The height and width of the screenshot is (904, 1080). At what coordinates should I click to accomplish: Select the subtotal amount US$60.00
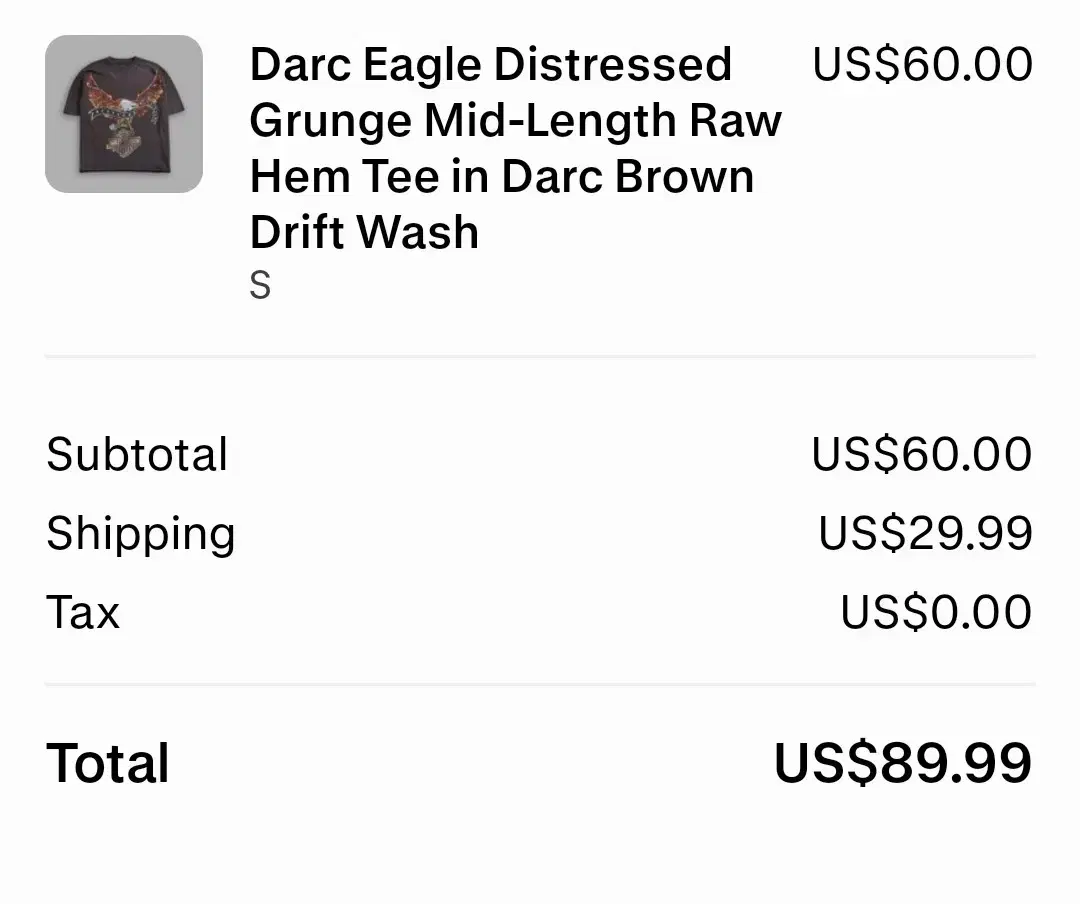(x=922, y=455)
